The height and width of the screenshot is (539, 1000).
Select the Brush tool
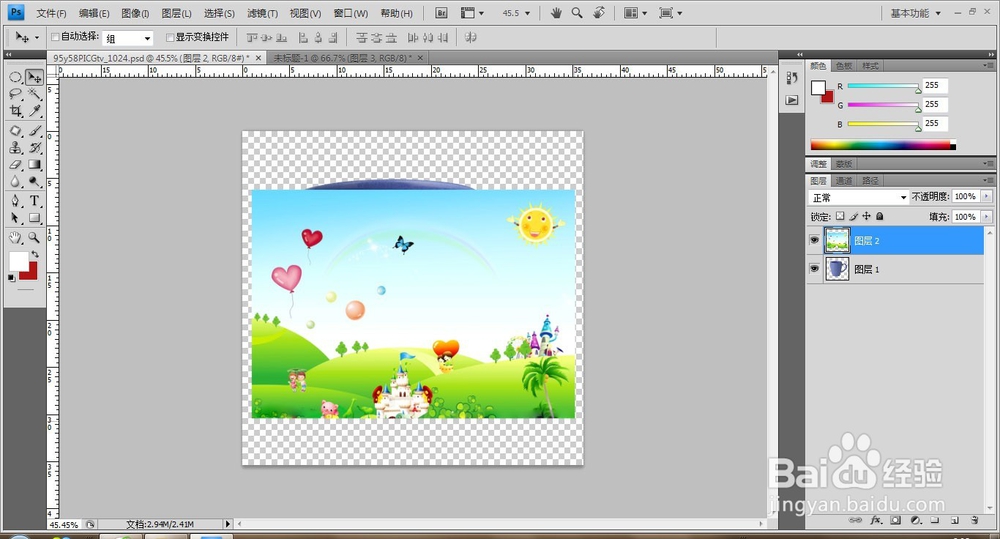click(x=34, y=131)
